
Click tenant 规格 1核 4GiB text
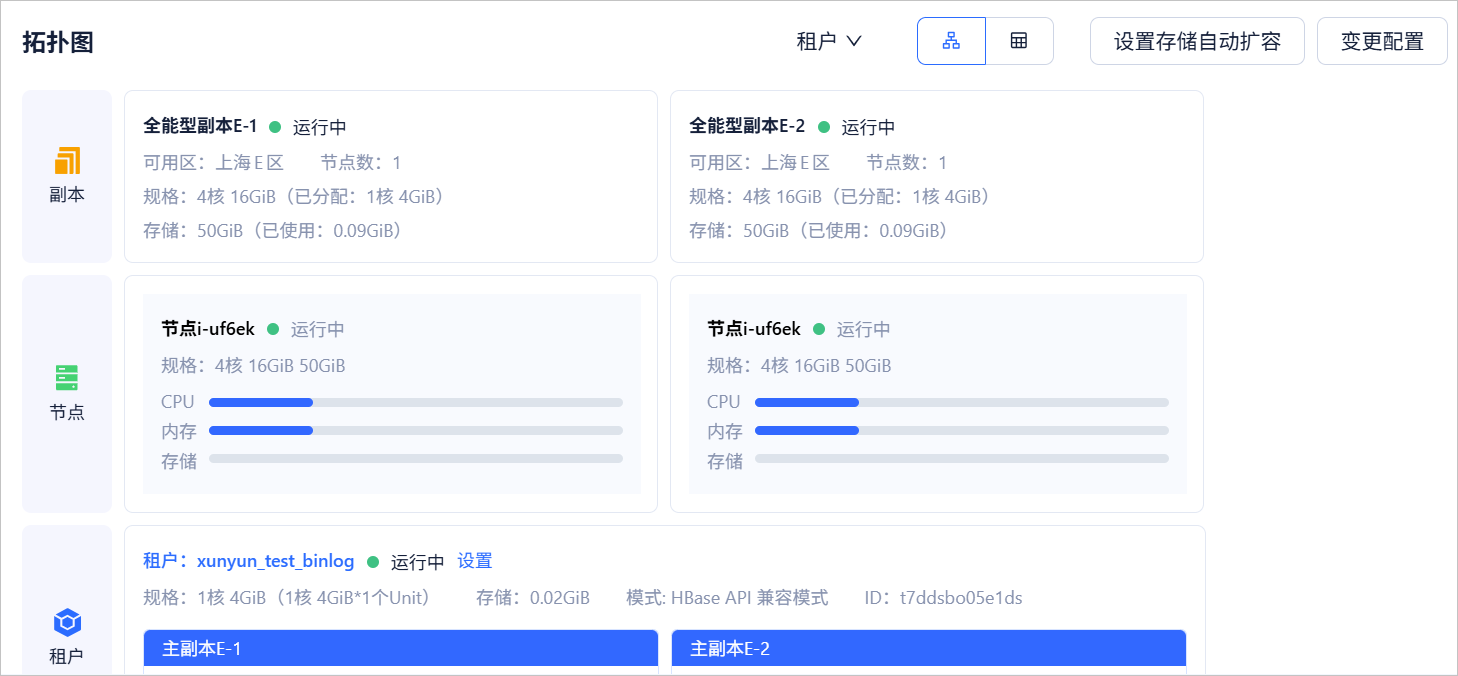(287, 598)
